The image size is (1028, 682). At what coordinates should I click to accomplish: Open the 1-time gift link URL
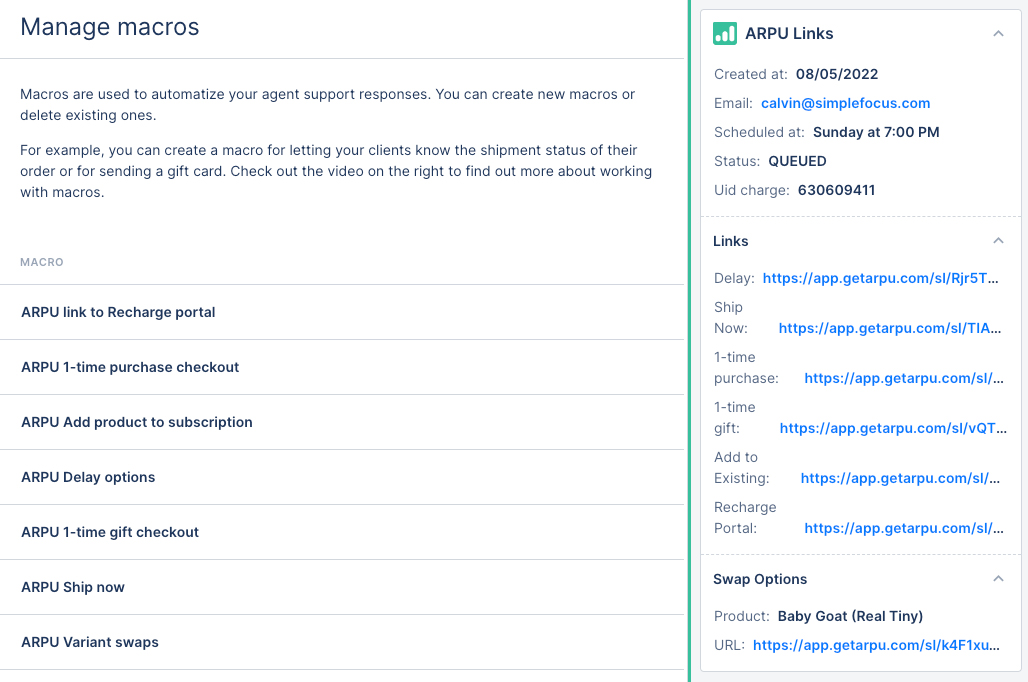pos(891,428)
